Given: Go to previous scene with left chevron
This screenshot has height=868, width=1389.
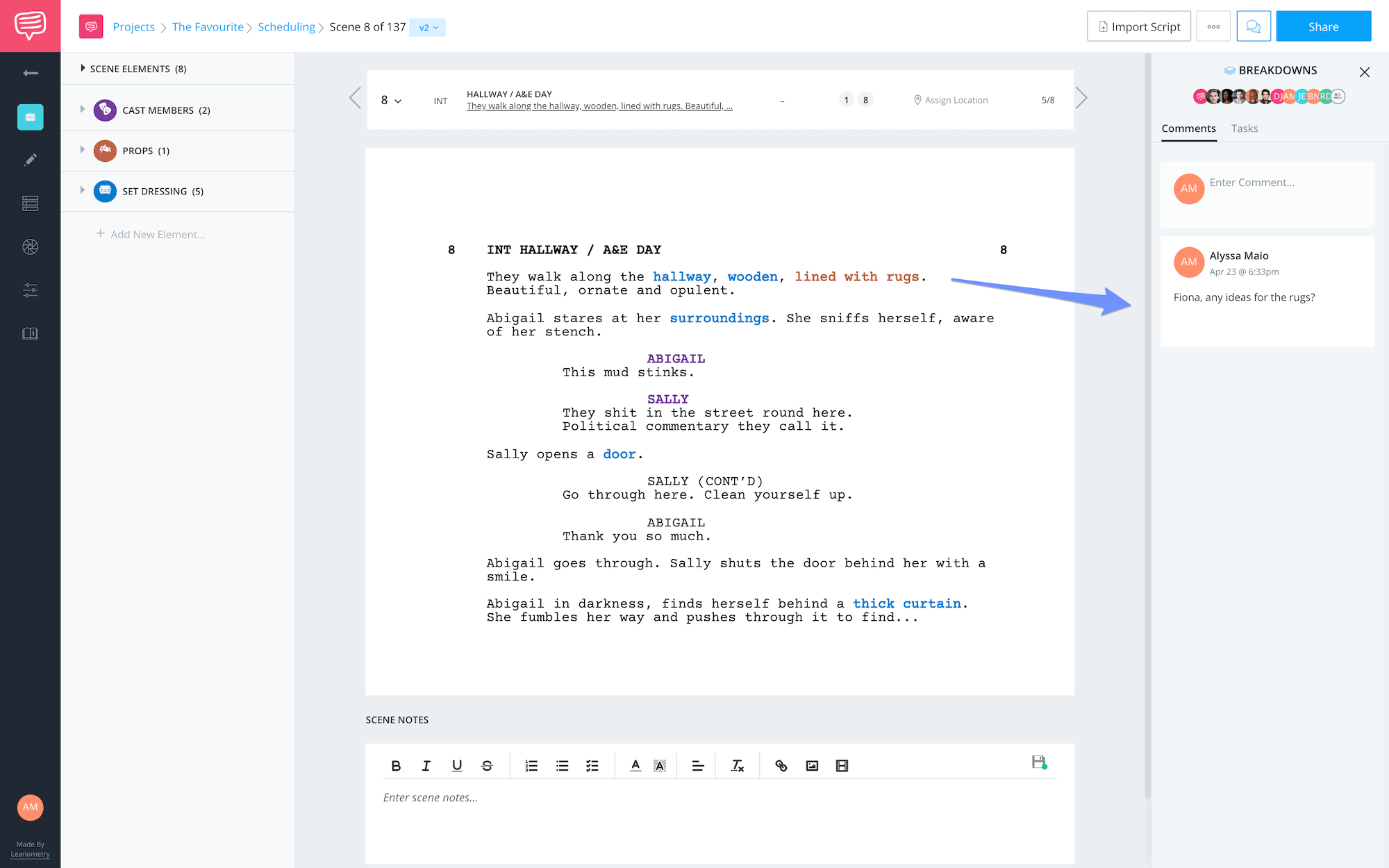Looking at the screenshot, I should (355, 98).
